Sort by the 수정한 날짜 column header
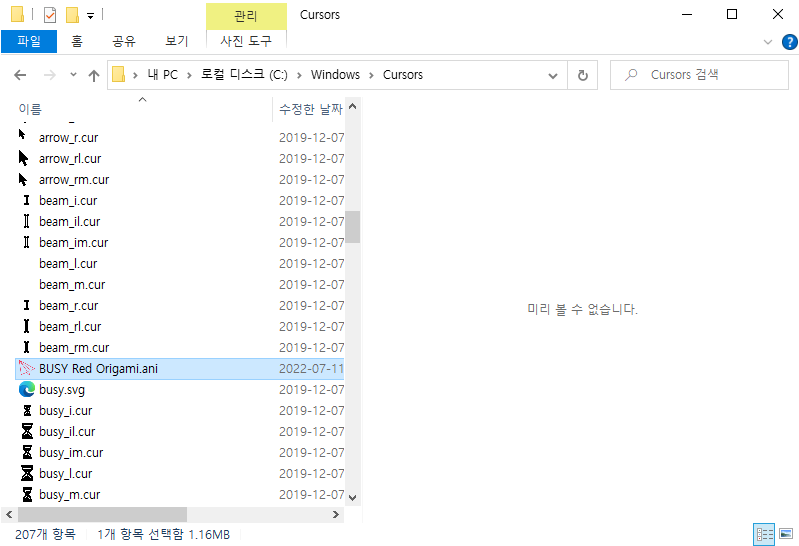This screenshot has width=799, height=546. pyautogui.click(x=310, y=109)
